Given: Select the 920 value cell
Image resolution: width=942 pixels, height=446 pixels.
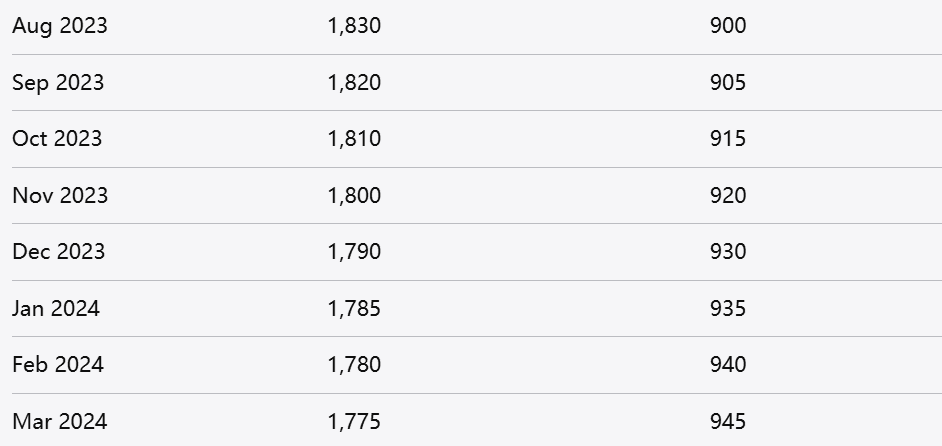Looking at the screenshot, I should tap(728, 195).
